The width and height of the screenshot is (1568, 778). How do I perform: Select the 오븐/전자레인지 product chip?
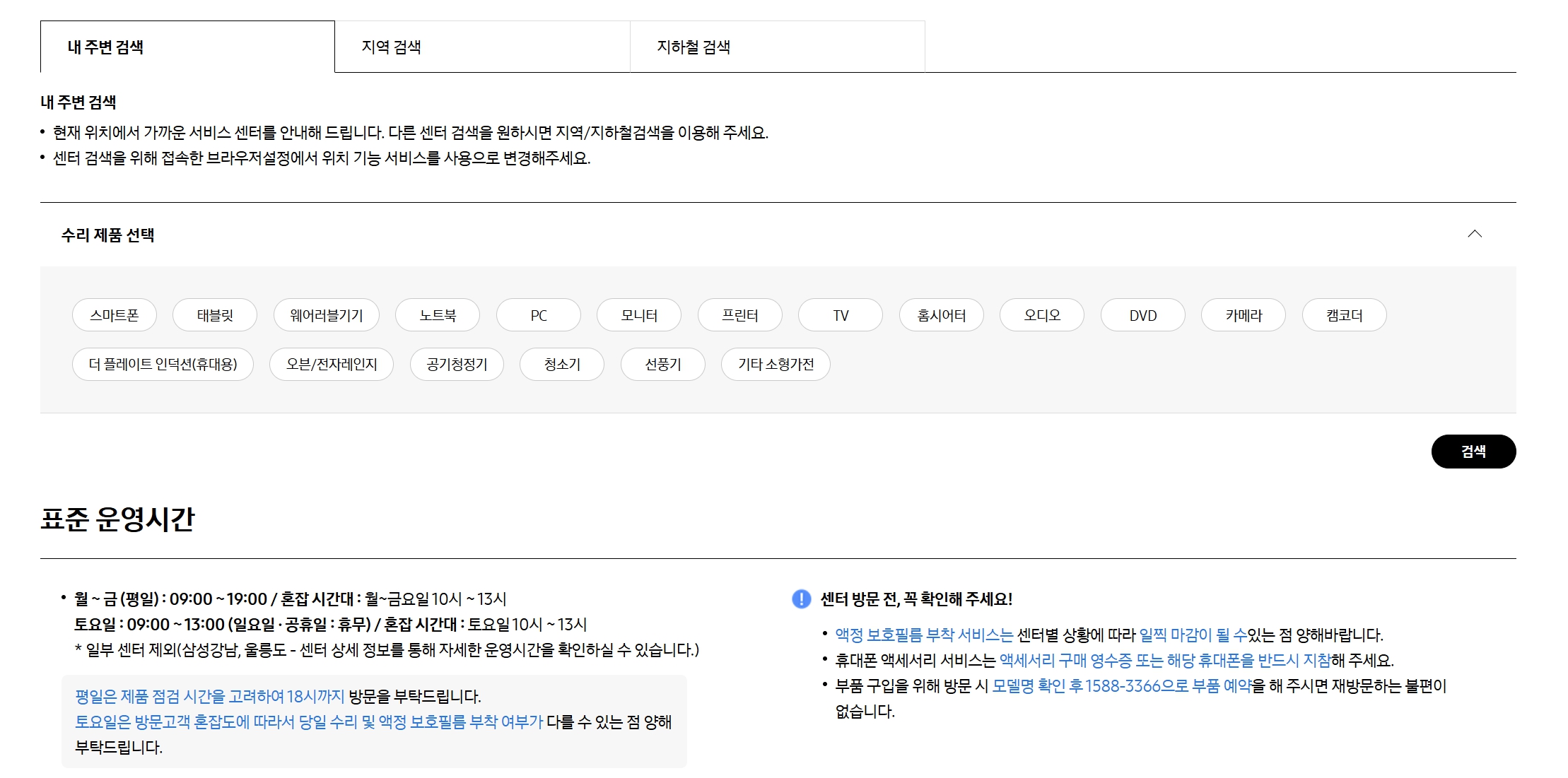click(x=331, y=364)
